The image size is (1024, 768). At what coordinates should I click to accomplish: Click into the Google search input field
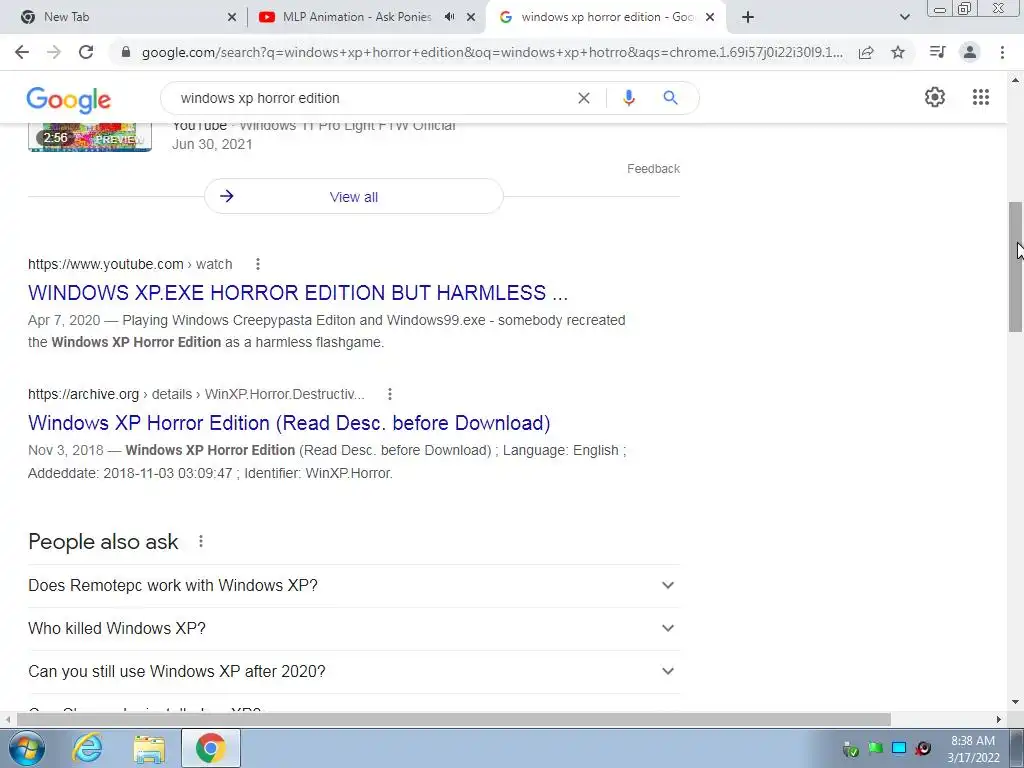(372, 98)
